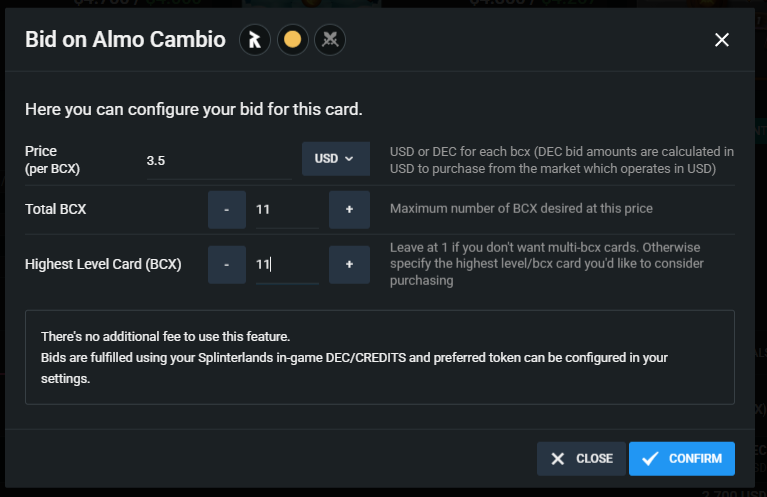Increase Total BCX with the plus button
The width and height of the screenshot is (767, 497).
pyautogui.click(x=349, y=209)
